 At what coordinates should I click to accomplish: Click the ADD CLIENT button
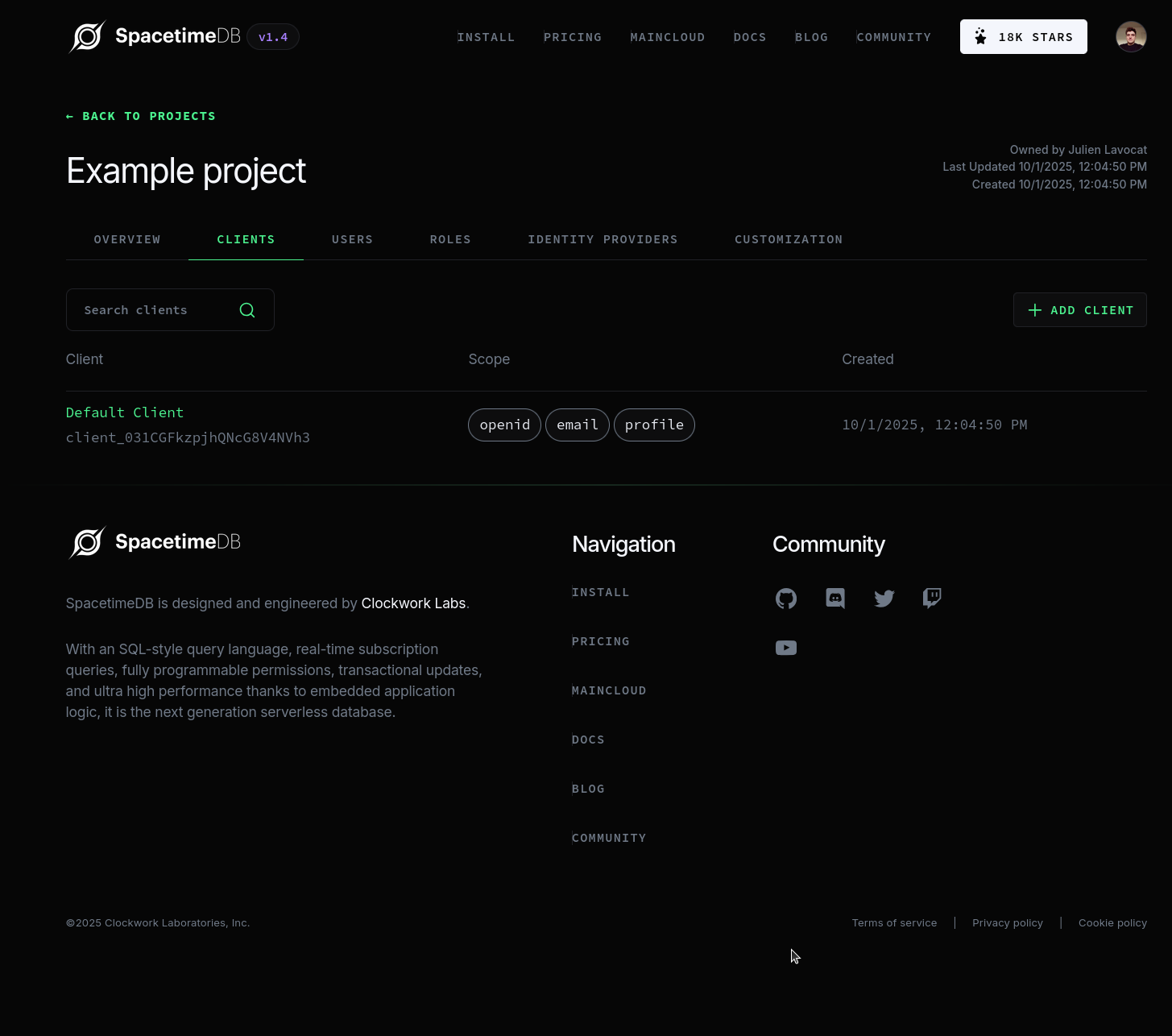pos(1079,309)
